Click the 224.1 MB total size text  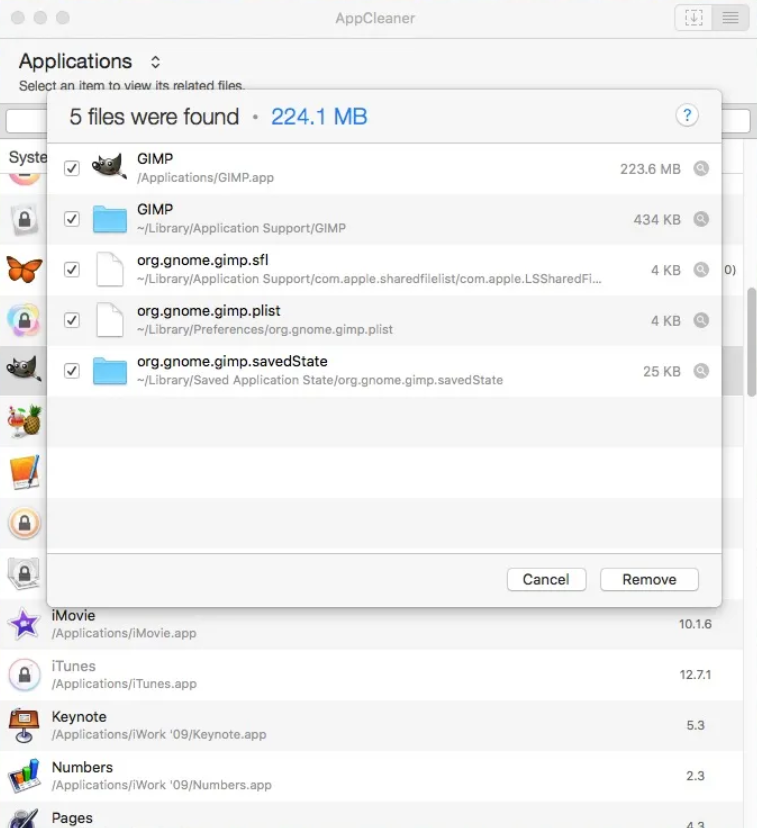point(319,117)
